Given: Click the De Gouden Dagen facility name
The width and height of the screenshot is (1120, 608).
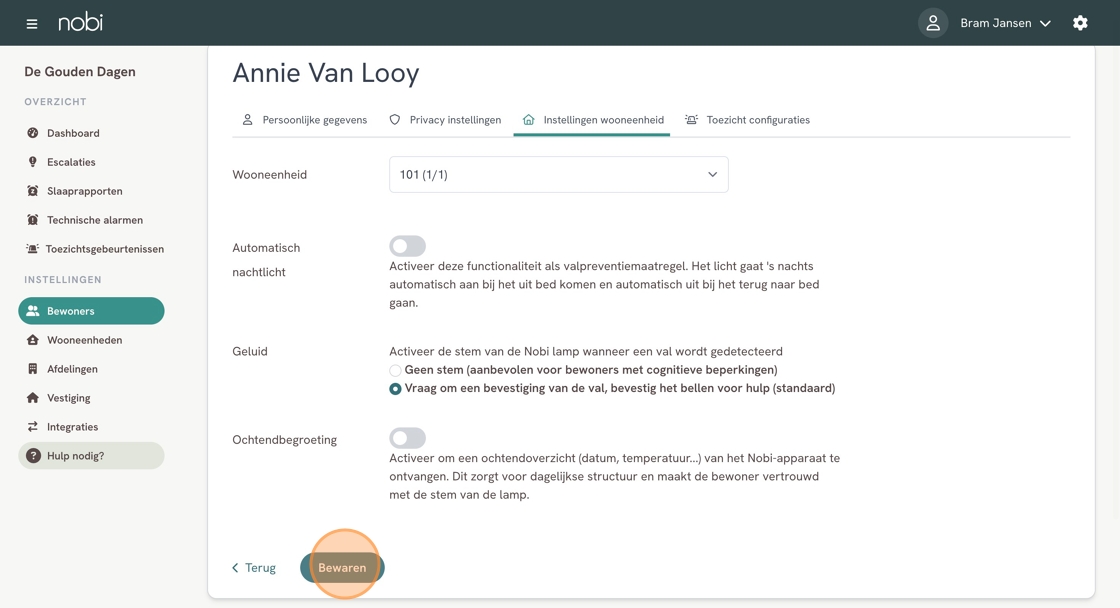Looking at the screenshot, I should pyautogui.click(x=80, y=71).
